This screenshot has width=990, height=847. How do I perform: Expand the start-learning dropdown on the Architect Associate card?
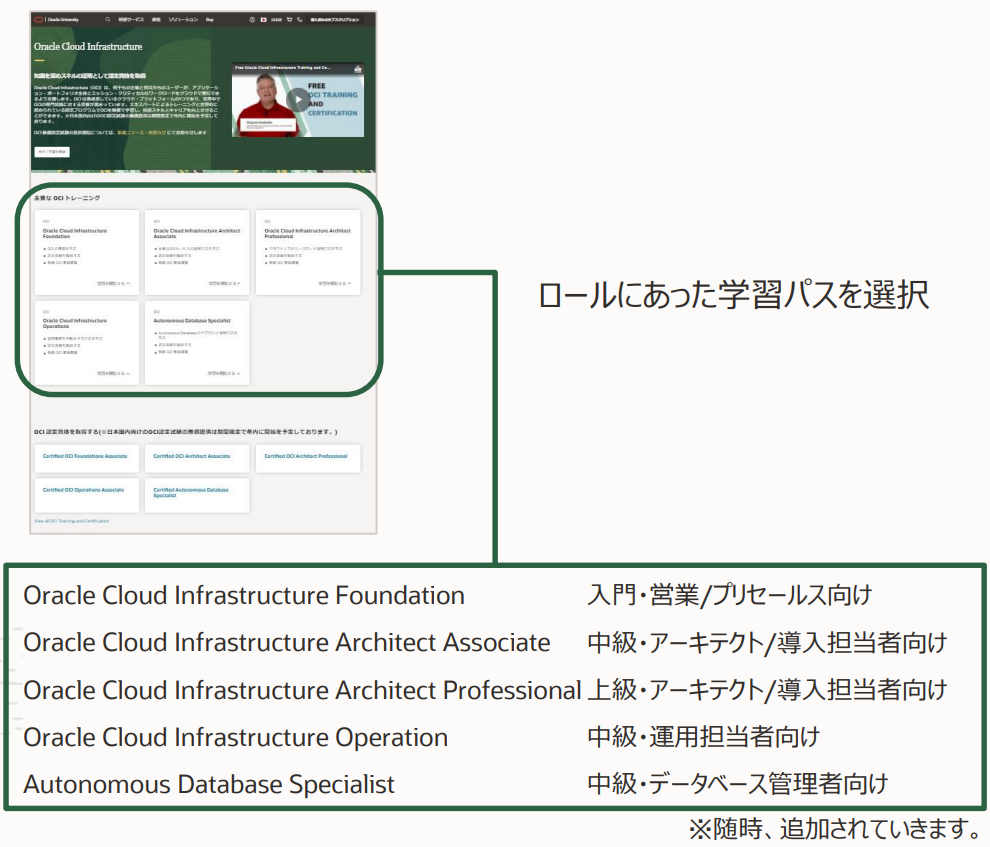pos(224,283)
